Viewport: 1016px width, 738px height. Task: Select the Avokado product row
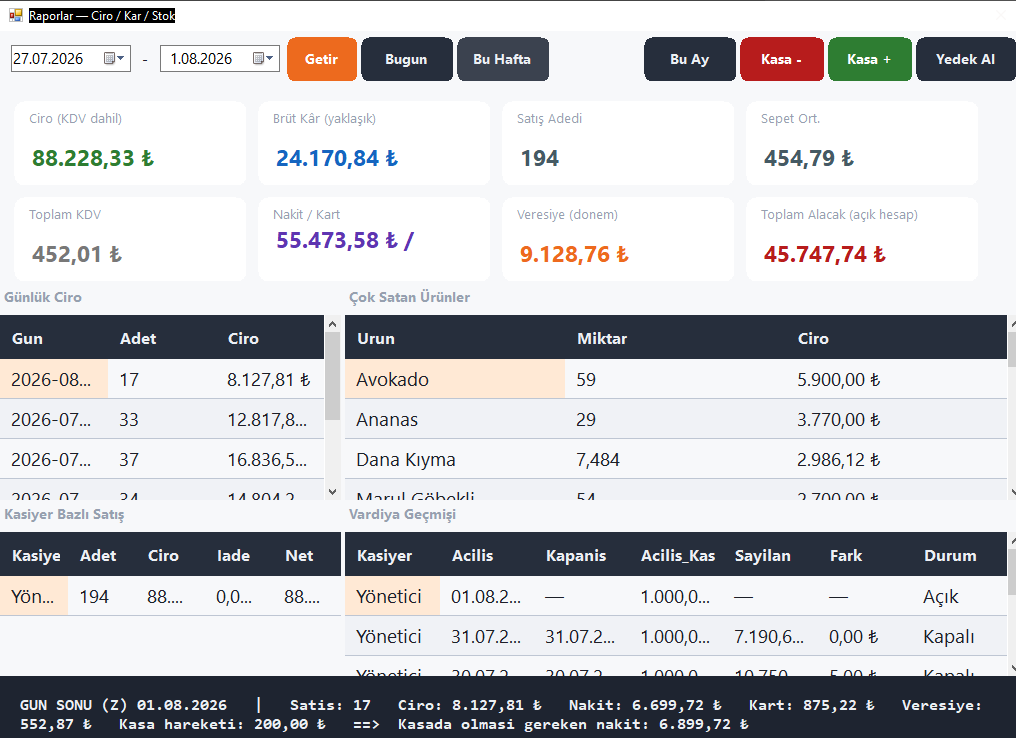click(x=675, y=379)
